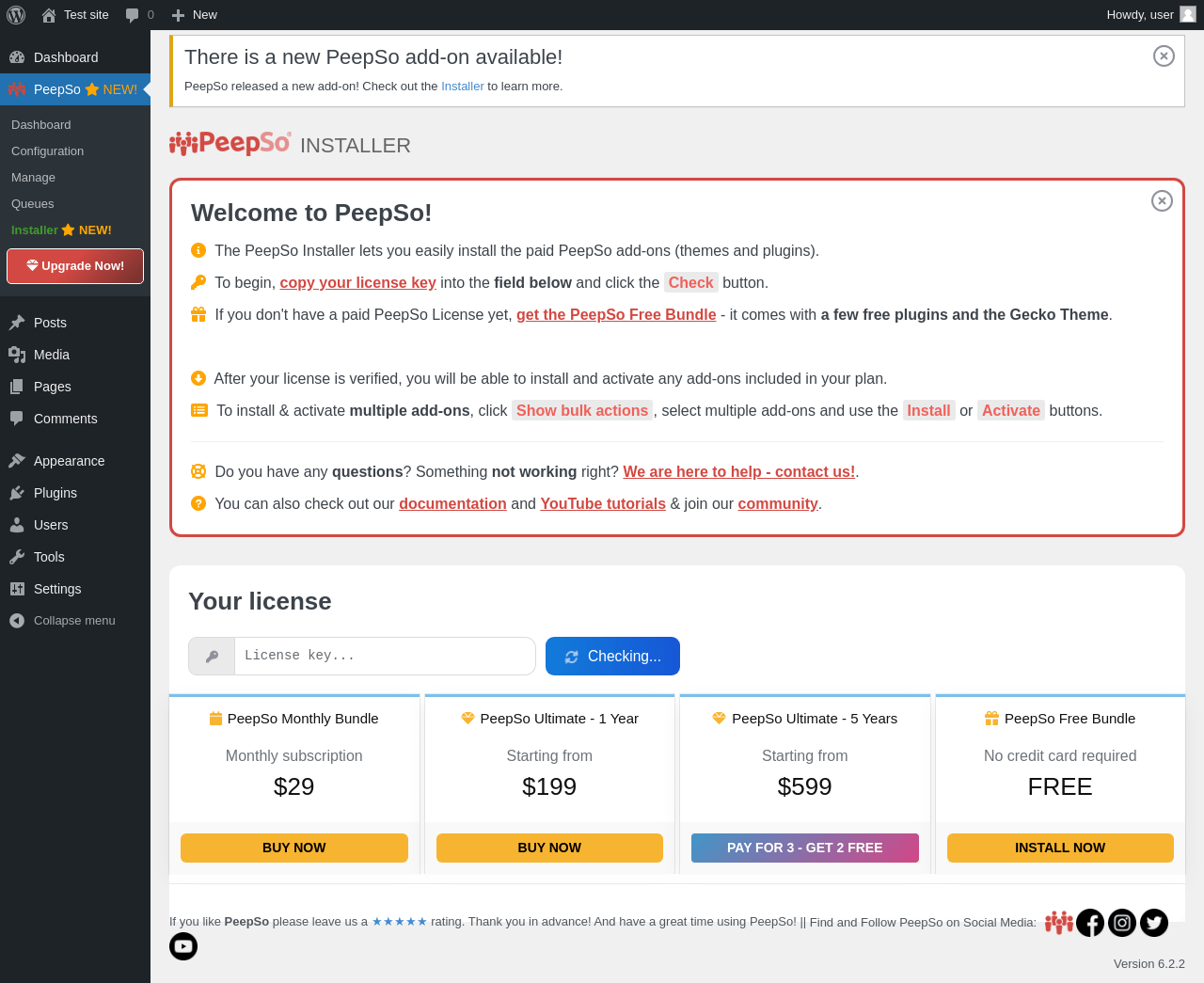This screenshot has height=983, width=1204.
Task: Go to PeepSo Configuration submenu
Action: click(47, 151)
